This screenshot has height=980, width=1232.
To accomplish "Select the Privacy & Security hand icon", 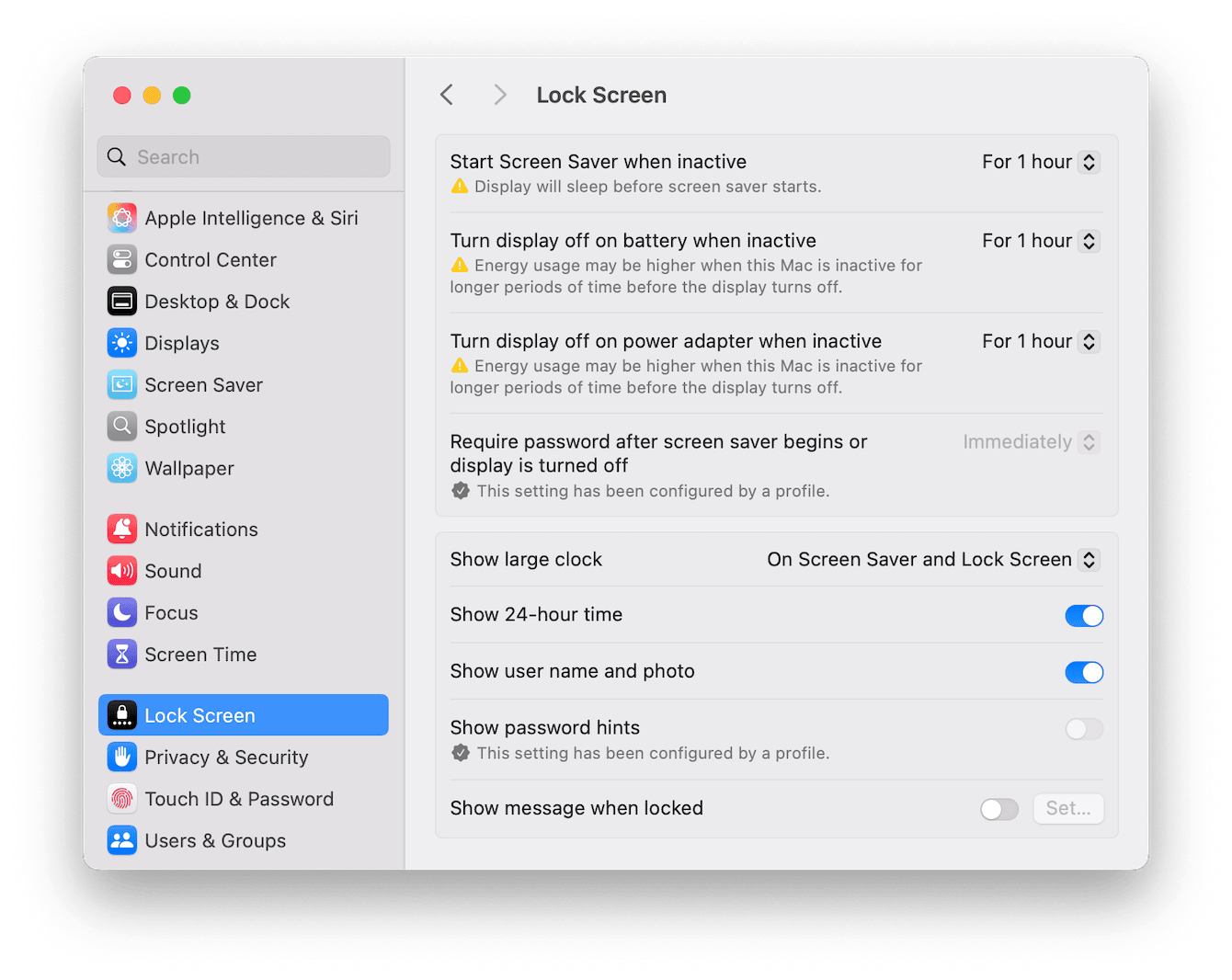I will pyautogui.click(x=122, y=757).
